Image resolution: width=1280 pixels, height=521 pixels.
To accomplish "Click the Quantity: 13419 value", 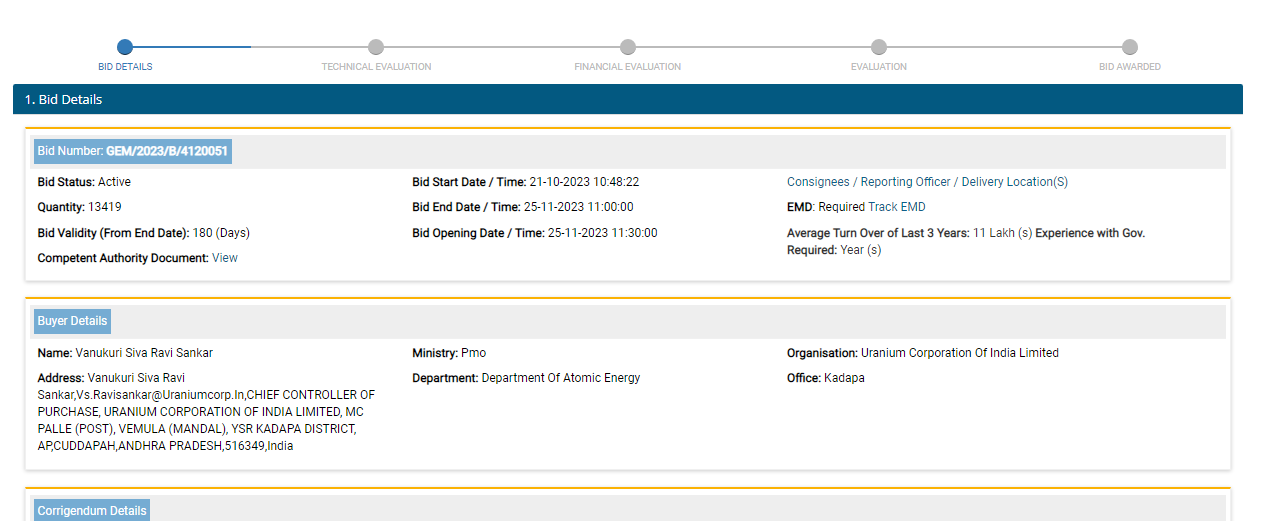I will tap(80, 207).
